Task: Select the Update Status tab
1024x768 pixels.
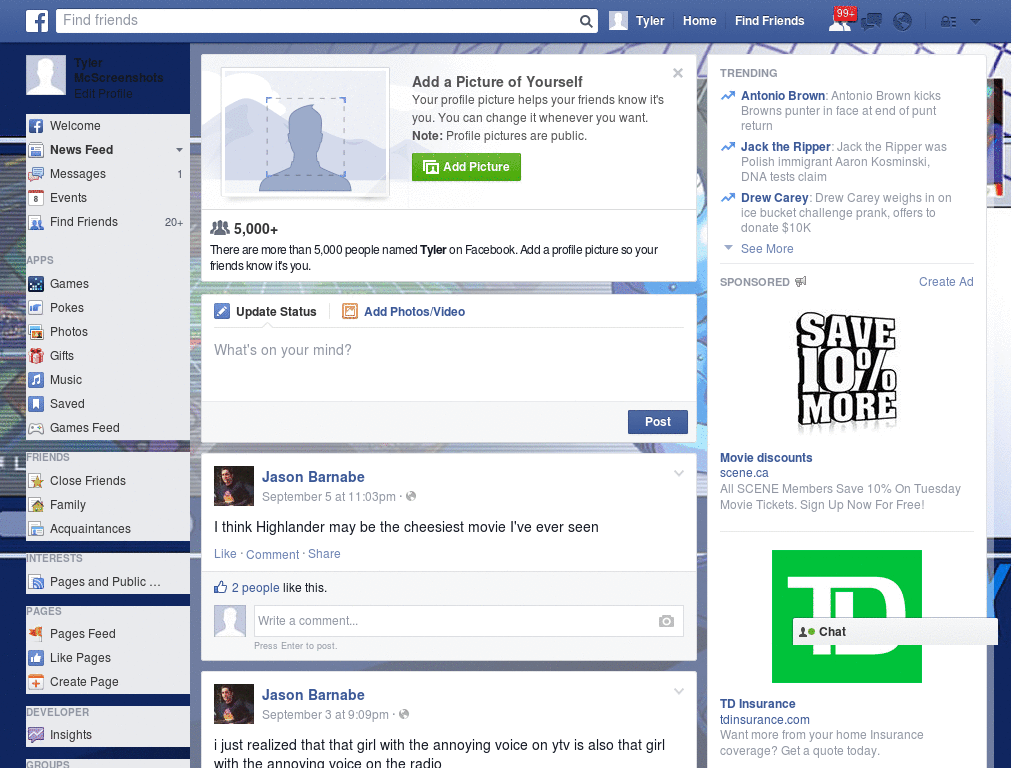Action: (x=266, y=312)
